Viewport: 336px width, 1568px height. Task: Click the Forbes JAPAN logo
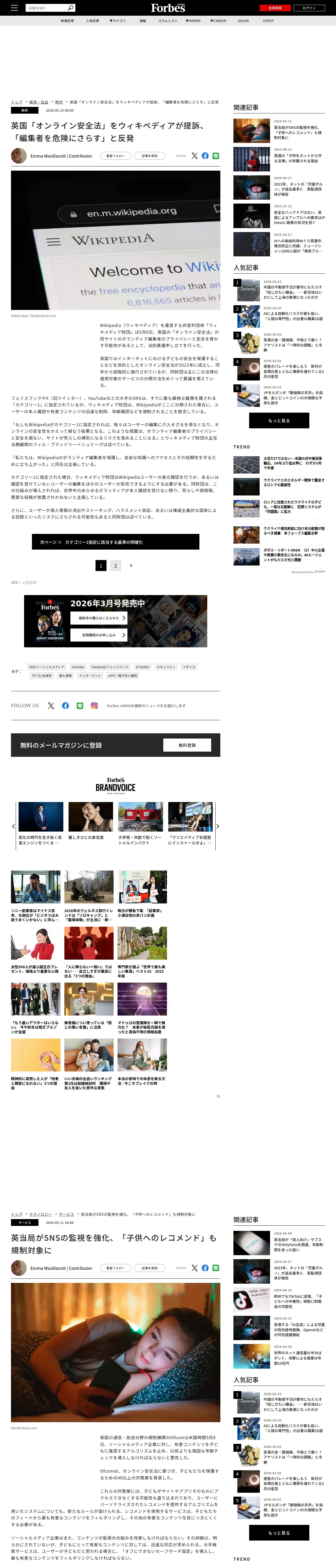(x=168, y=8)
